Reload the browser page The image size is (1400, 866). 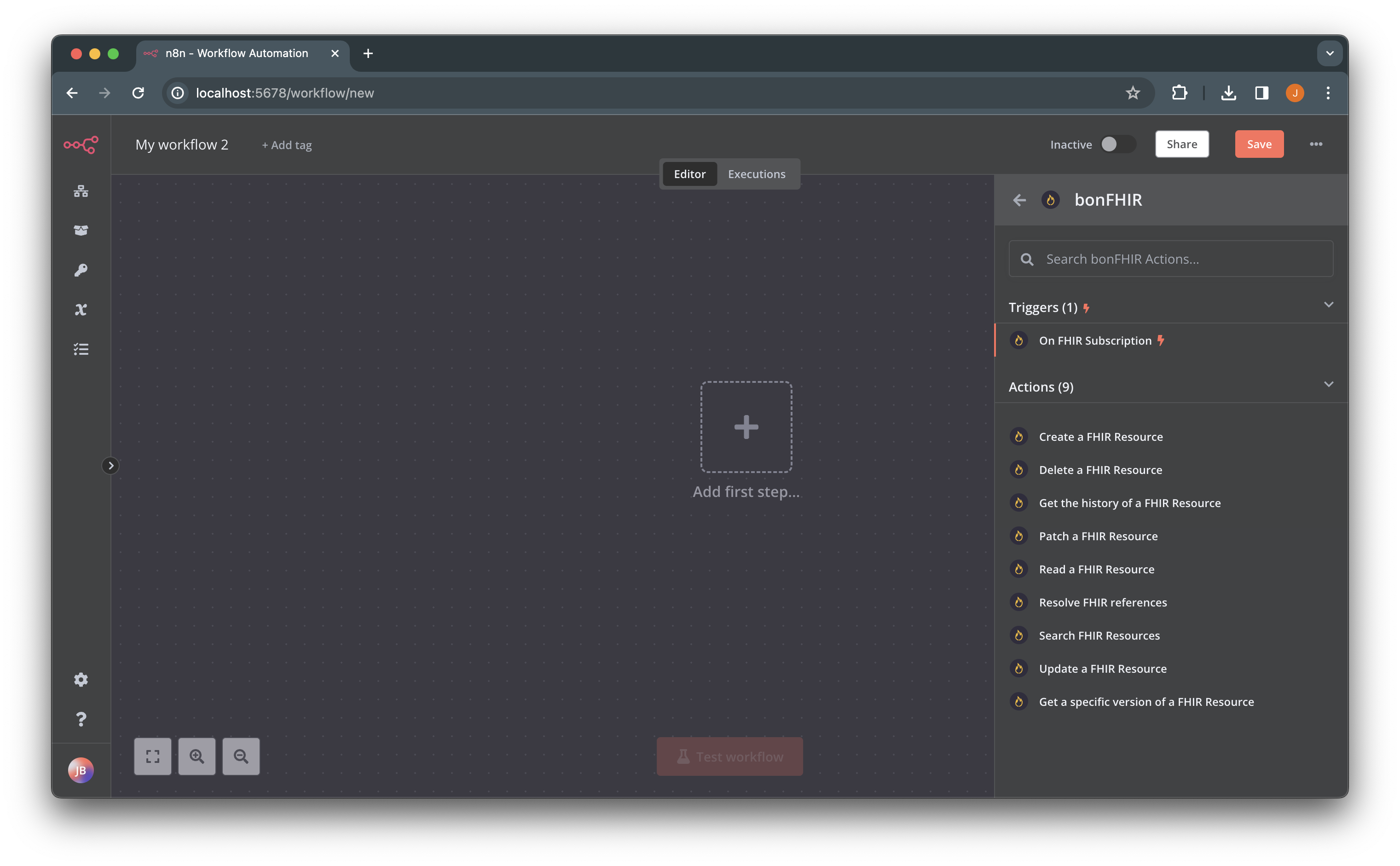[138, 93]
